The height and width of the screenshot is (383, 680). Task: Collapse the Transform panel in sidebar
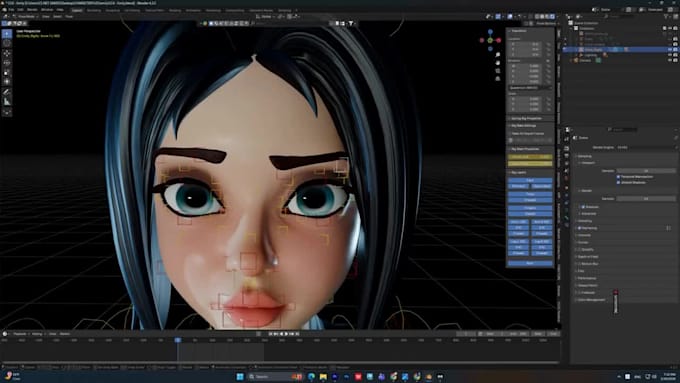coord(518,31)
